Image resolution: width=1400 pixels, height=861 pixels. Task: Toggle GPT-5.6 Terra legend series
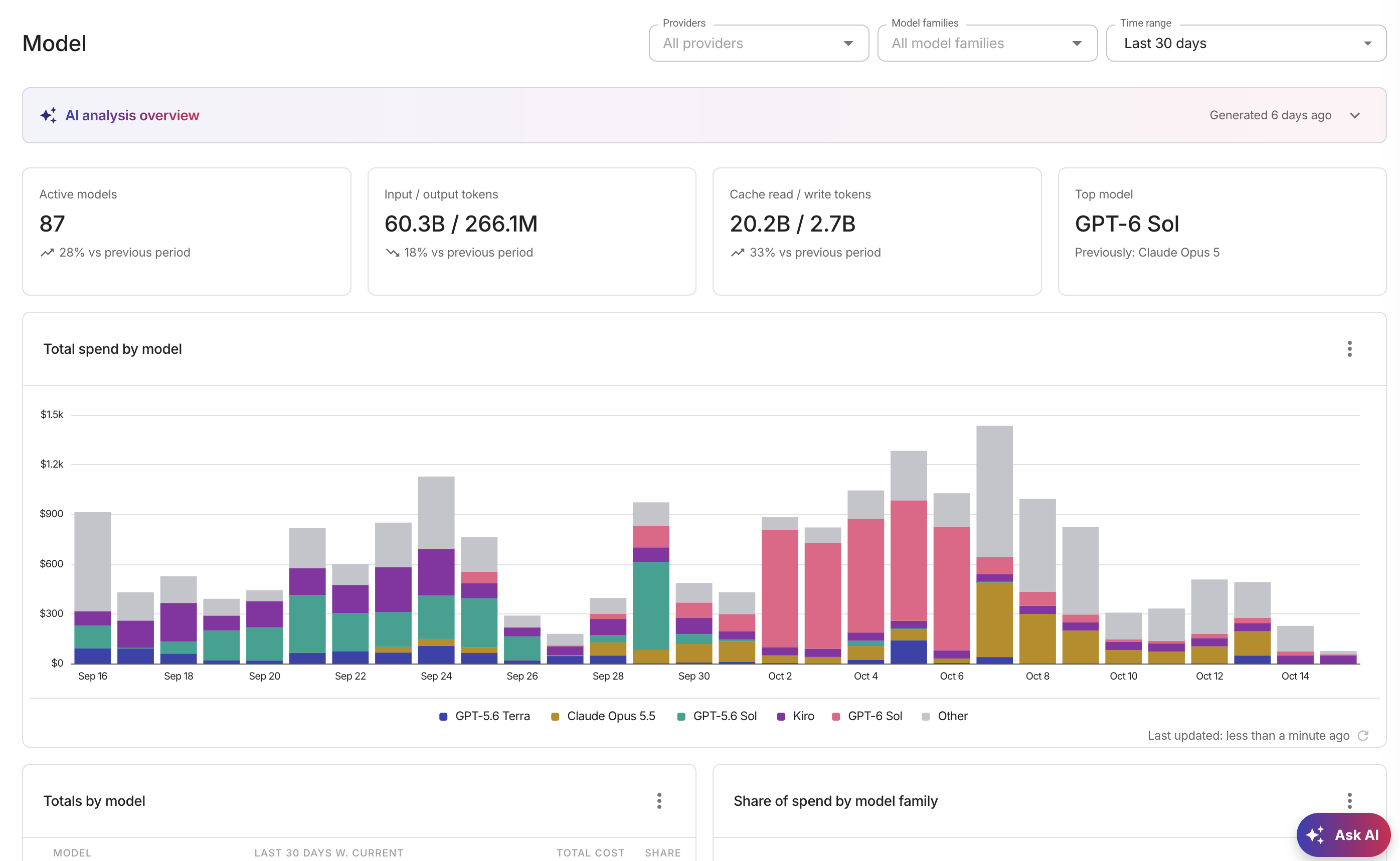485,716
